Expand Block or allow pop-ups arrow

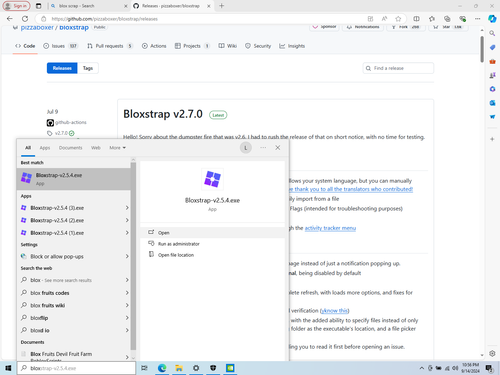(x=127, y=256)
